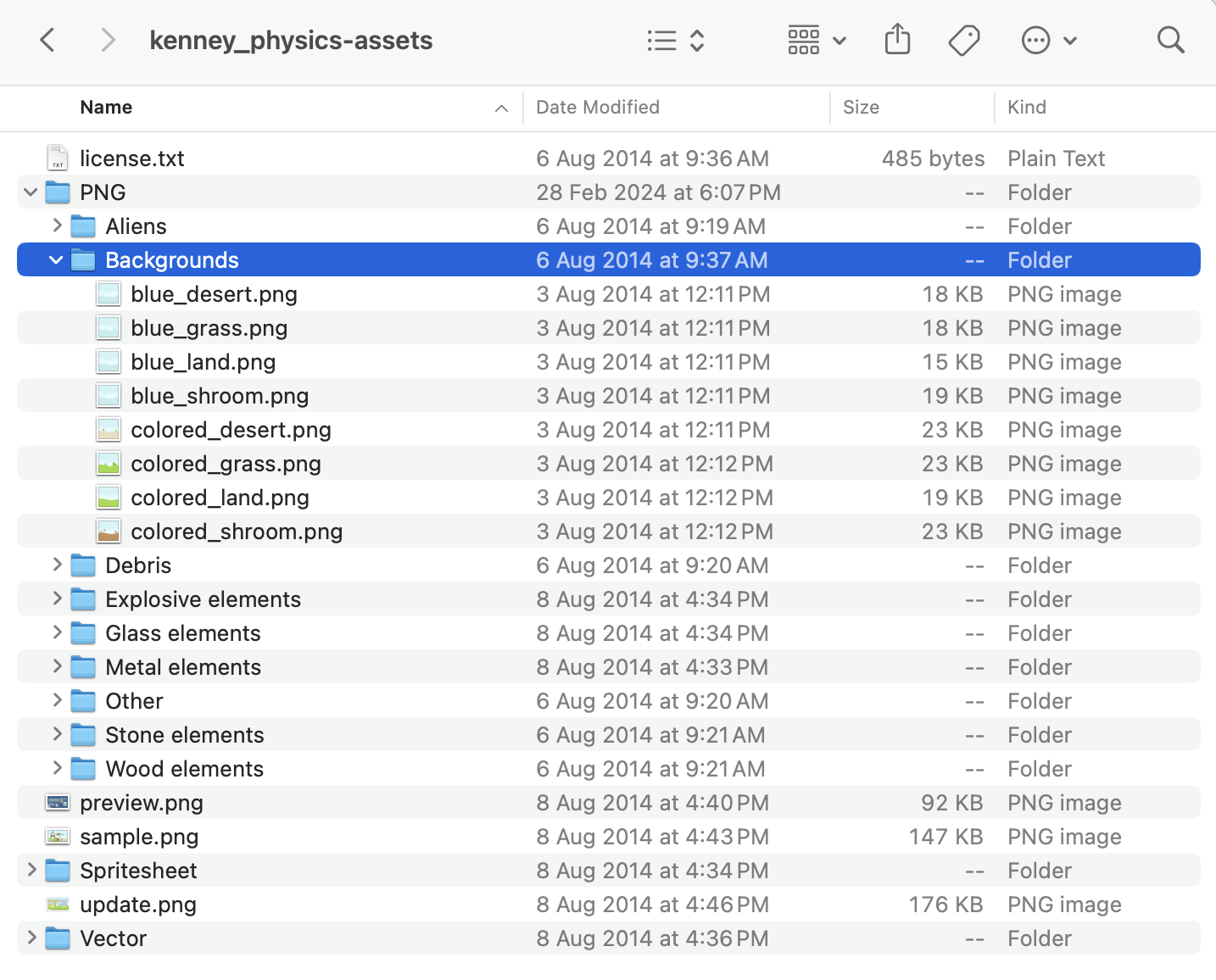
Task: Open the view options chevron dropdown
Action: coord(699,40)
